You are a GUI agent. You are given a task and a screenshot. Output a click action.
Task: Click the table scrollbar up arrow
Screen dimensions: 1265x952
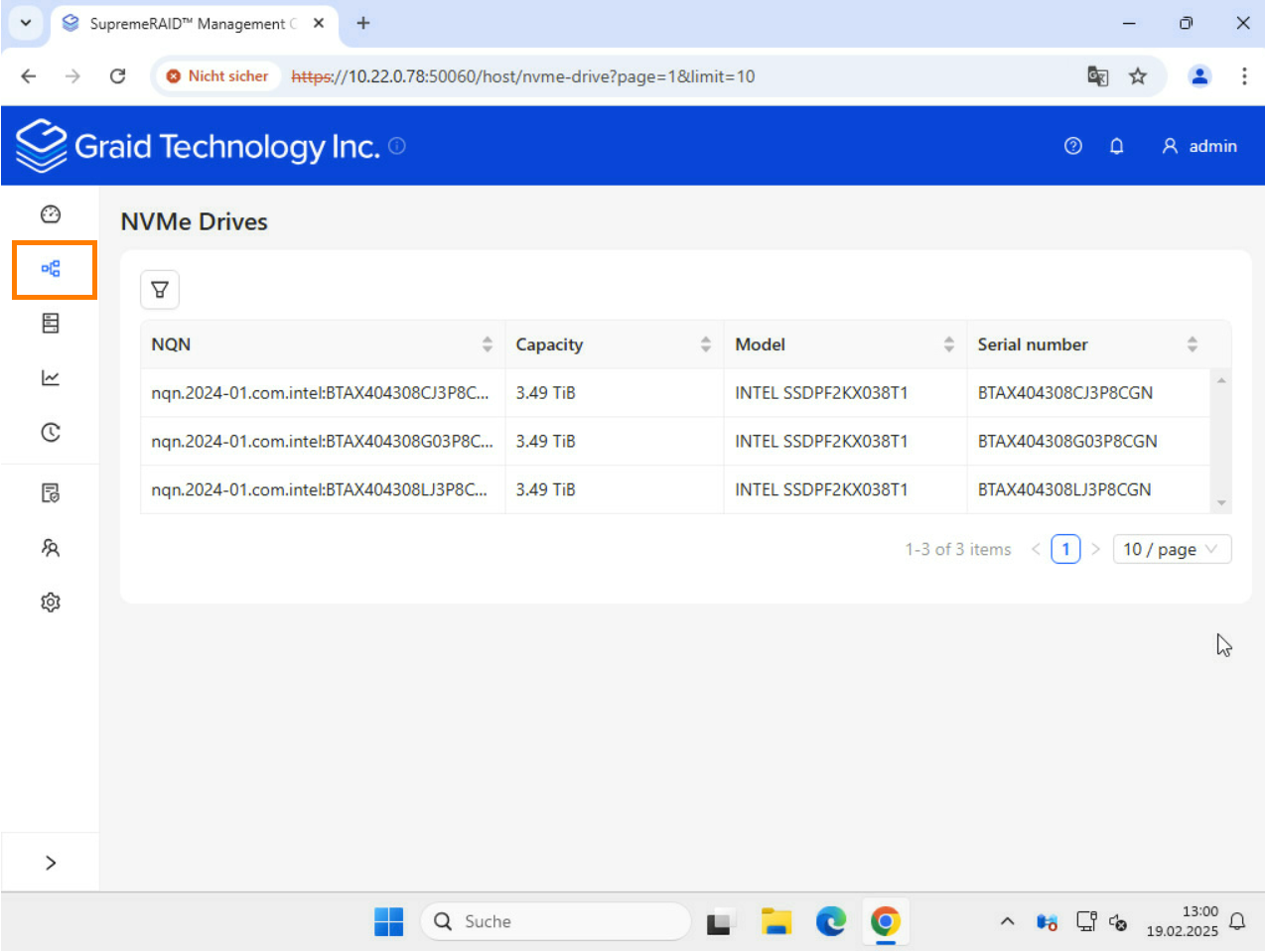1221,380
